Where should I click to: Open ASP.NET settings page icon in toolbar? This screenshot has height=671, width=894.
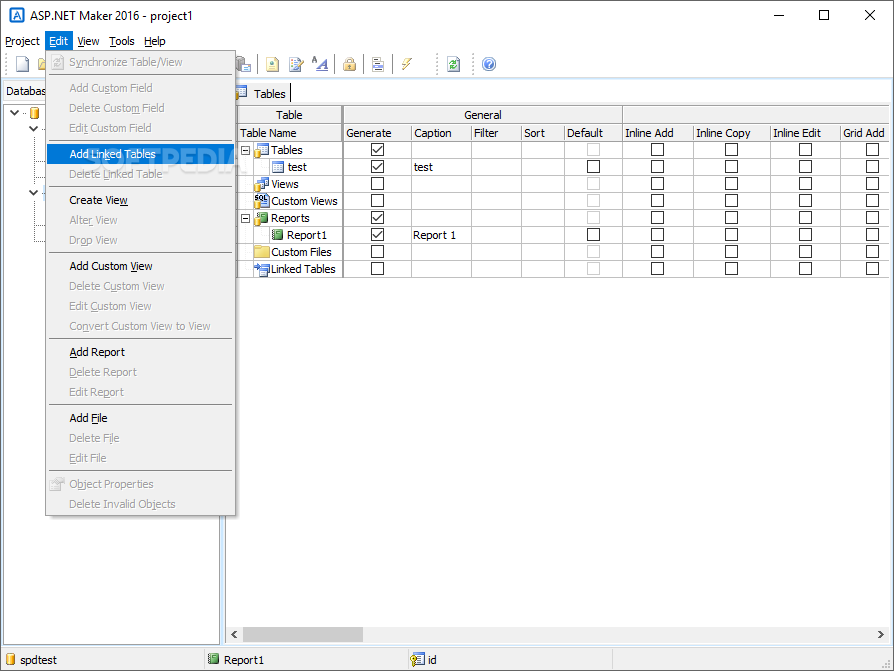tap(273, 64)
